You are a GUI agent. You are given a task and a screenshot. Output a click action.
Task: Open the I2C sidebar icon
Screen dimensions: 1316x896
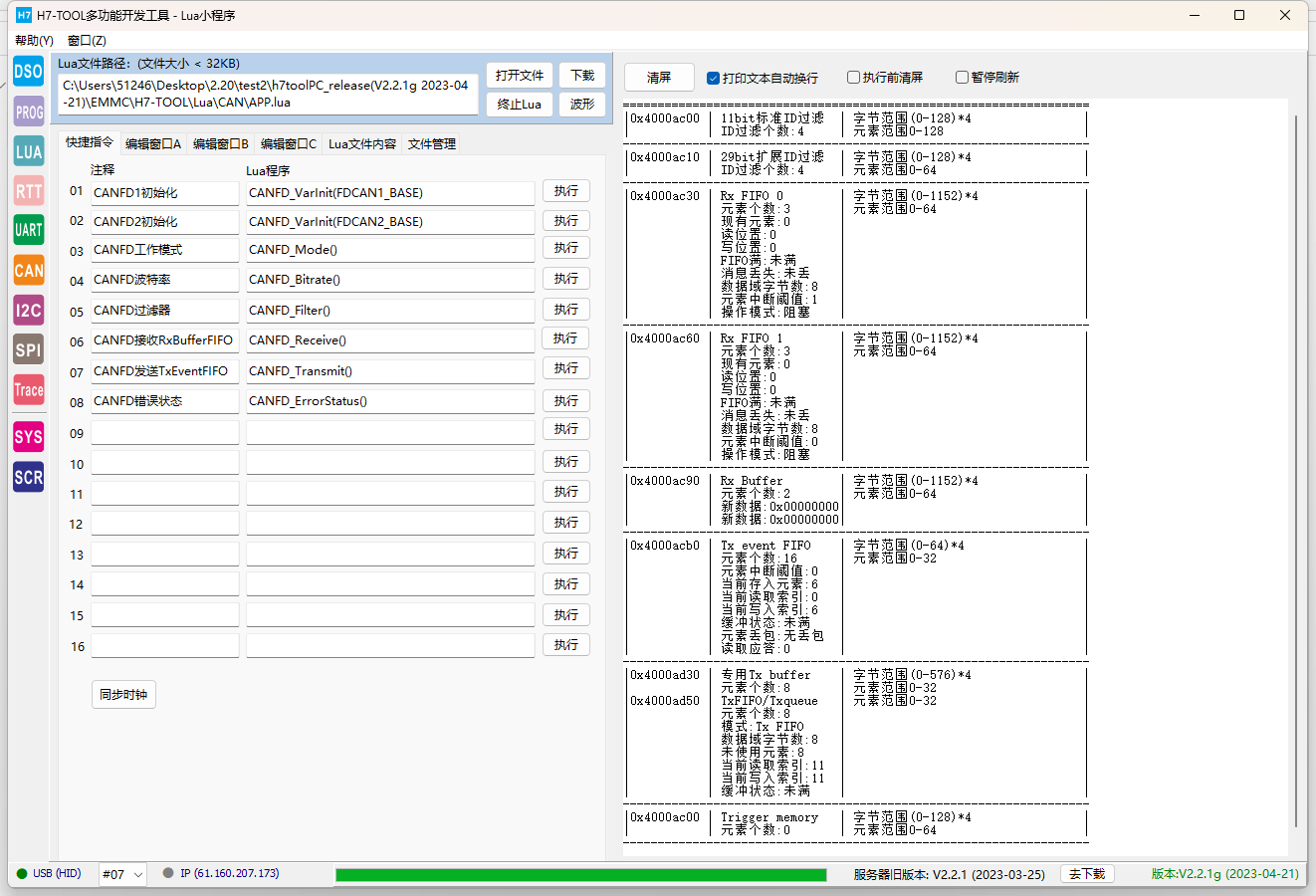[x=28, y=310]
